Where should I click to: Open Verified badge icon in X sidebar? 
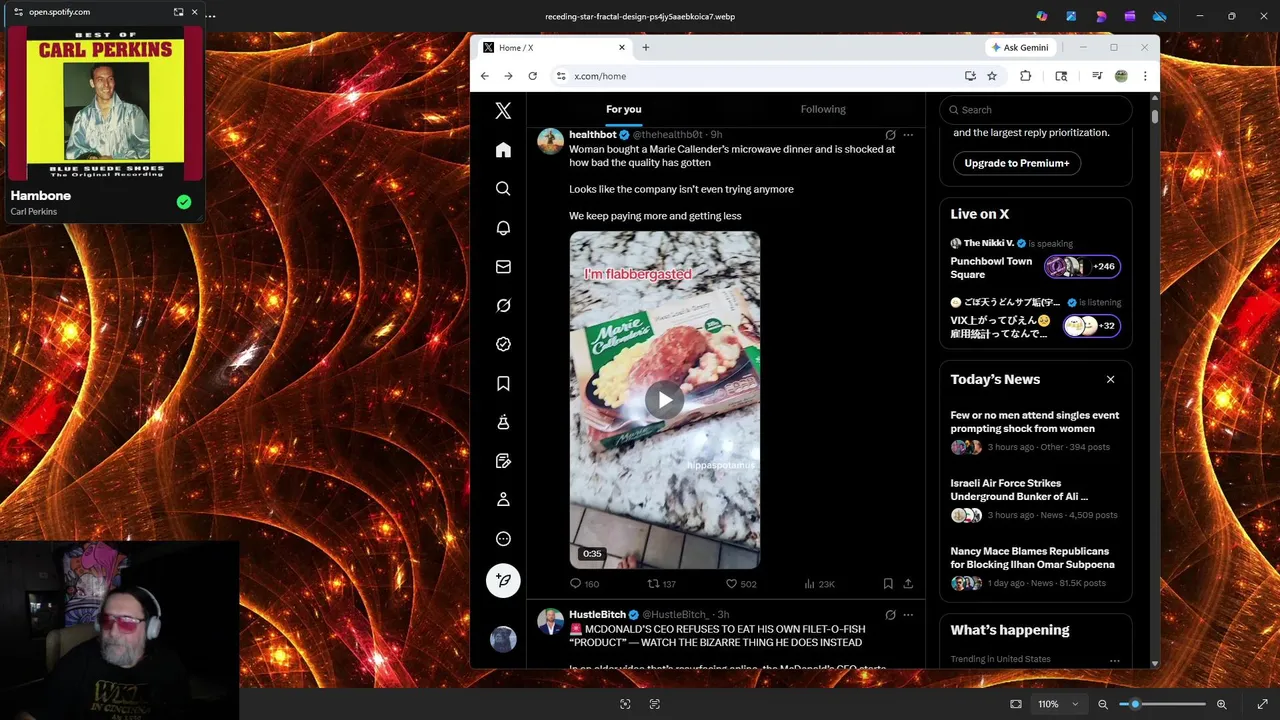[x=503, y=344]
